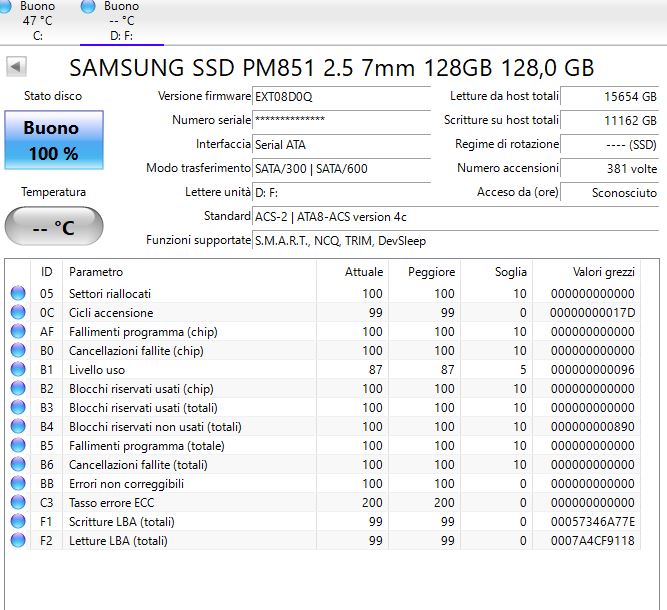Screen dimensions: 667x610
Task: Click the temperature -- °C indicator
Action: point(54,226)
